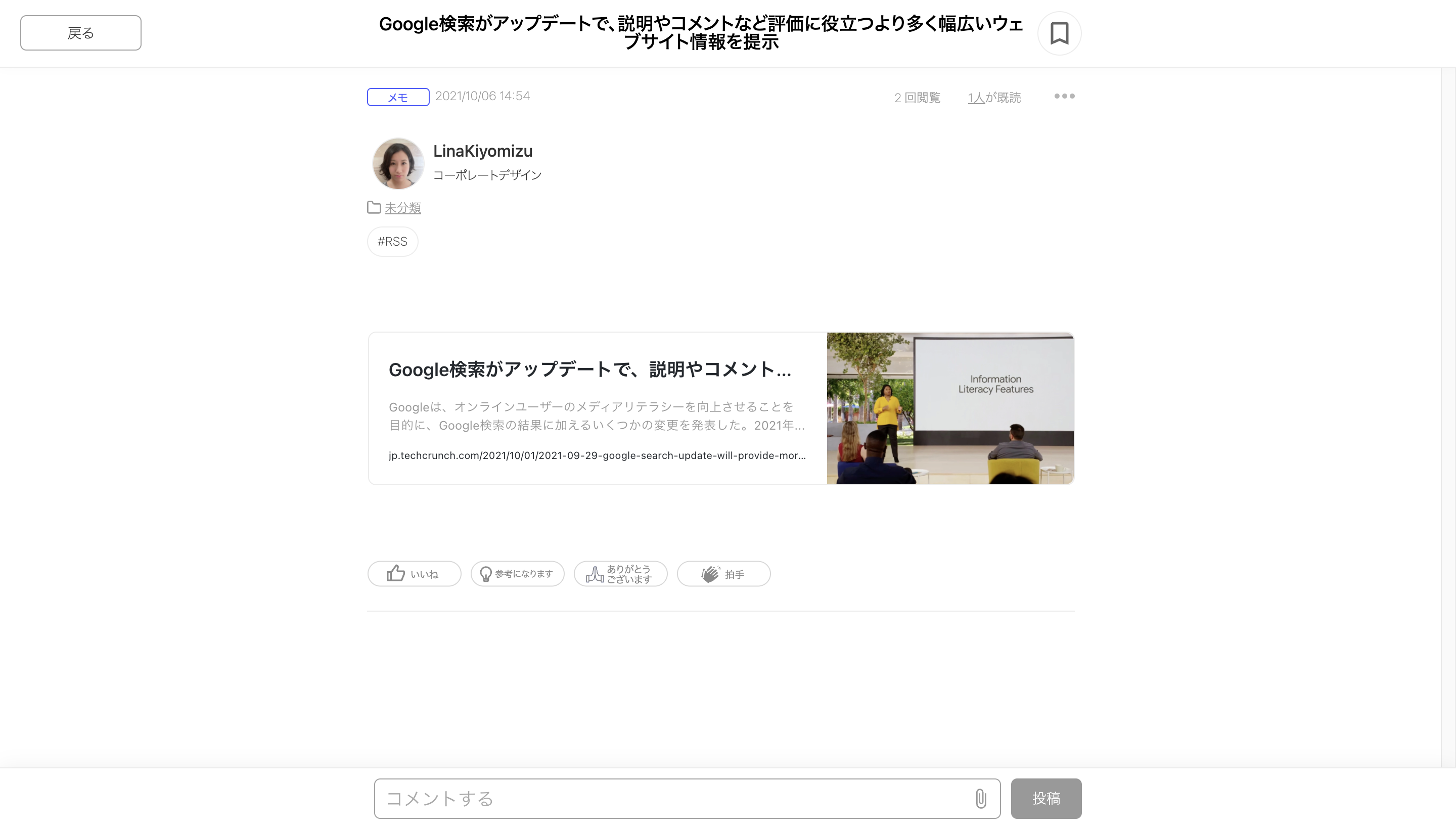Viewport: 1456px width, 829px height.
Task: React with 参考になります lightbulb button
Action: [x=518, y=574]
